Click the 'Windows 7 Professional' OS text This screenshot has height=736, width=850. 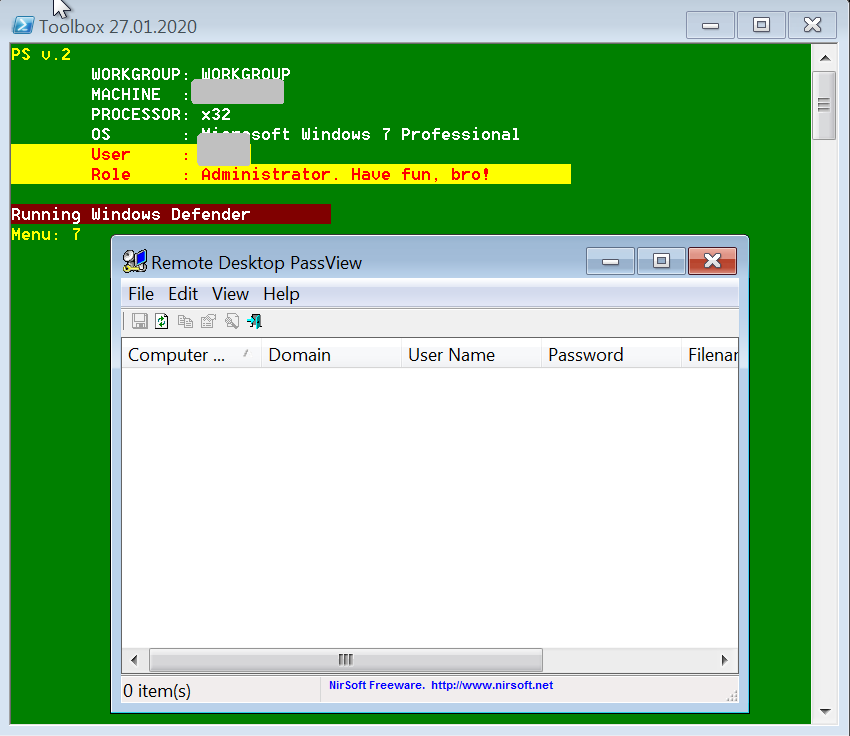pyautogui.click(x=410, y=134)
